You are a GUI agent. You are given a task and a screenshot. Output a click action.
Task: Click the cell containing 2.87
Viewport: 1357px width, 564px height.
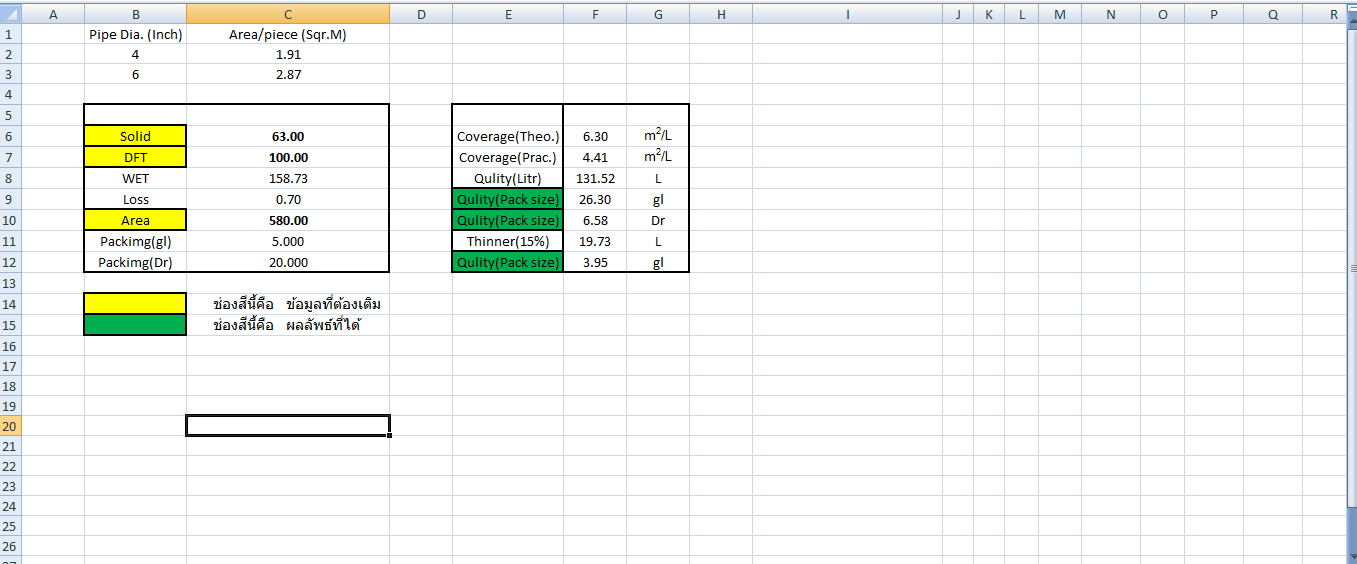coord(287,74)
